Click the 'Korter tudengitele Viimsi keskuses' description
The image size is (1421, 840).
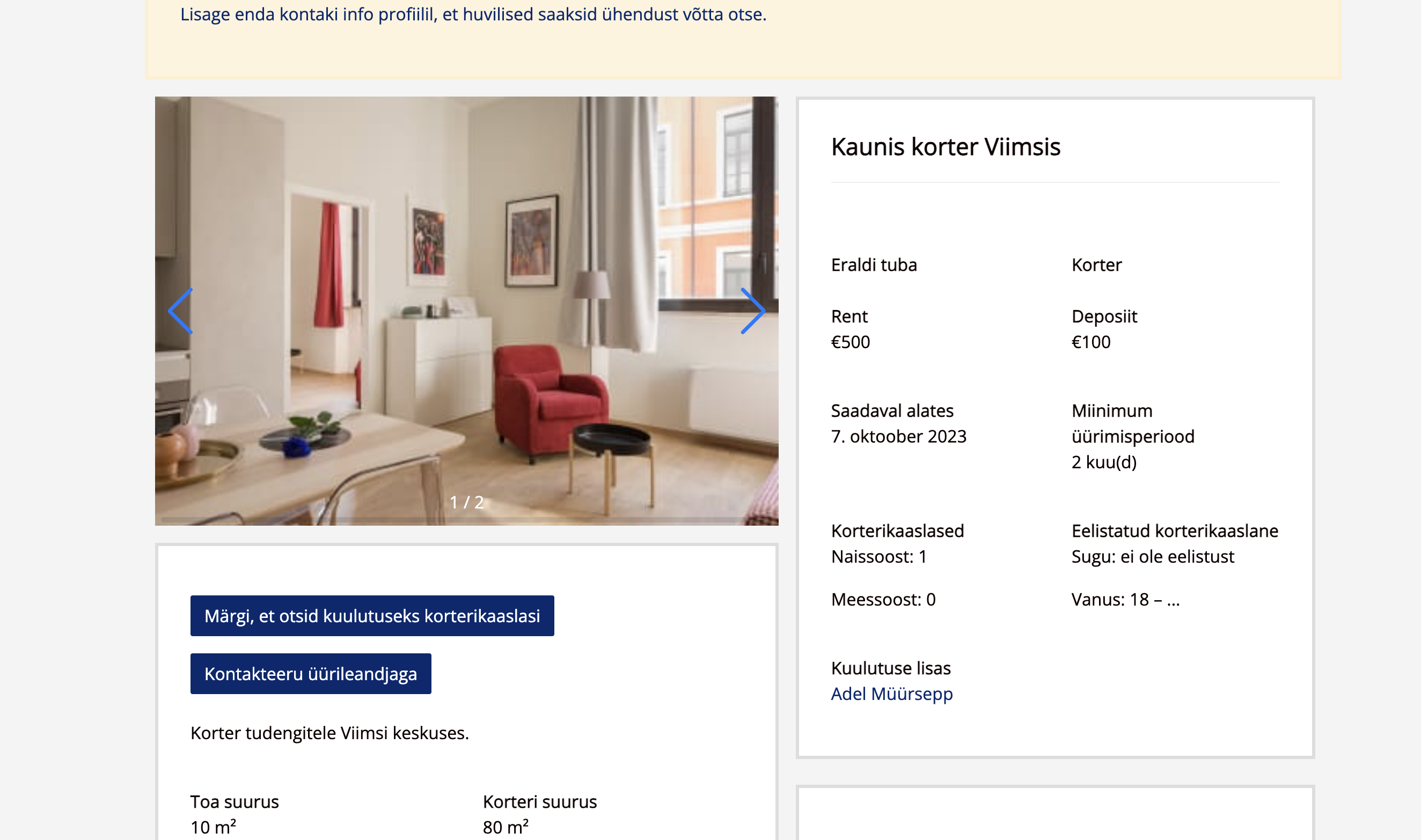click(x=329, y=733)
